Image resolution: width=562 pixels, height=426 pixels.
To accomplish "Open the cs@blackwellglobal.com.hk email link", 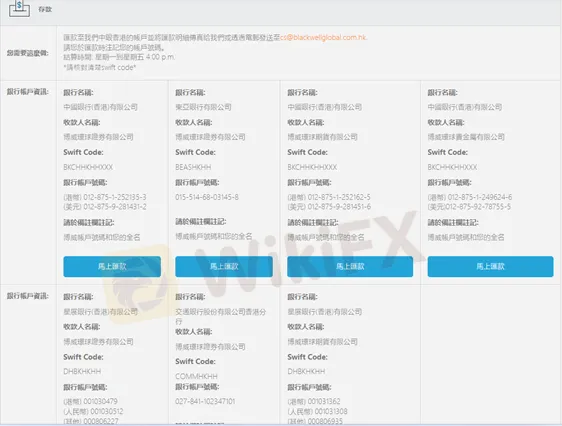I will coord(323,37).
